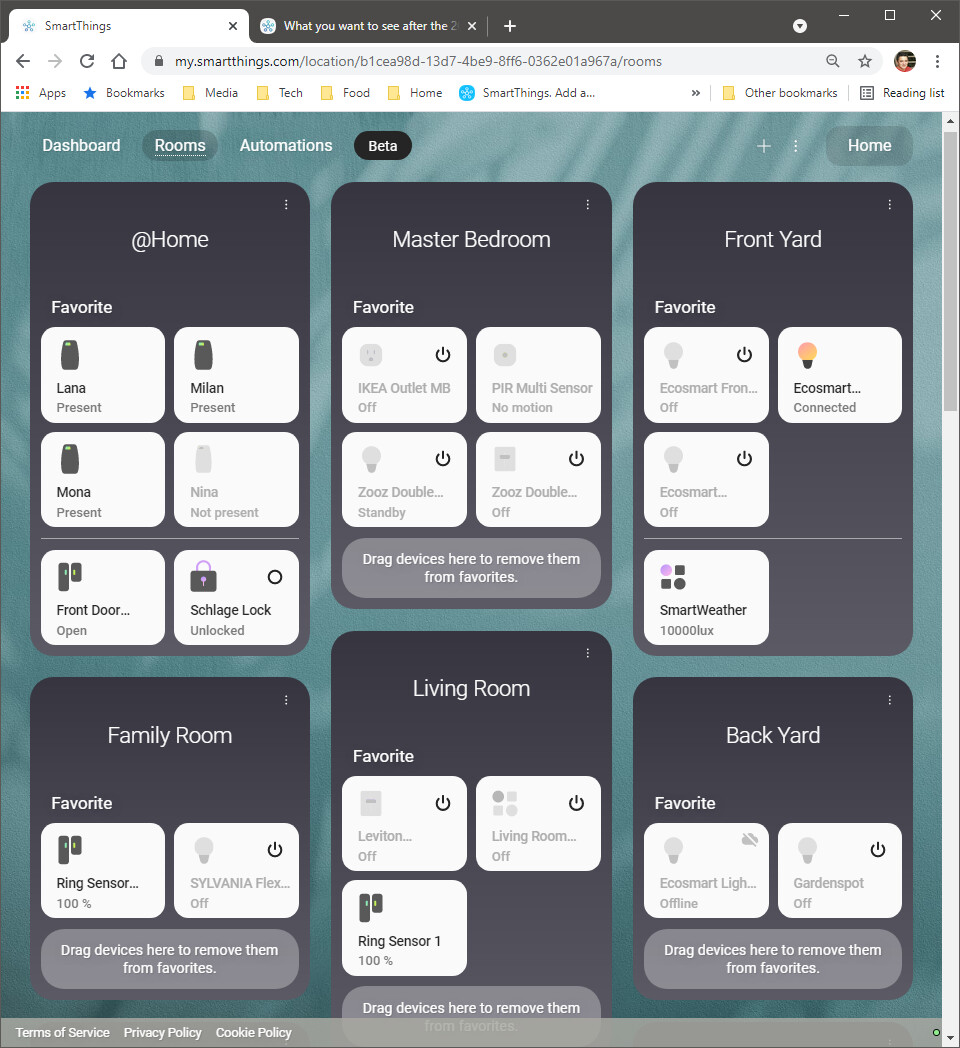
Task: Switch to the SmartThings browser tab
Action: pos(129,26)
